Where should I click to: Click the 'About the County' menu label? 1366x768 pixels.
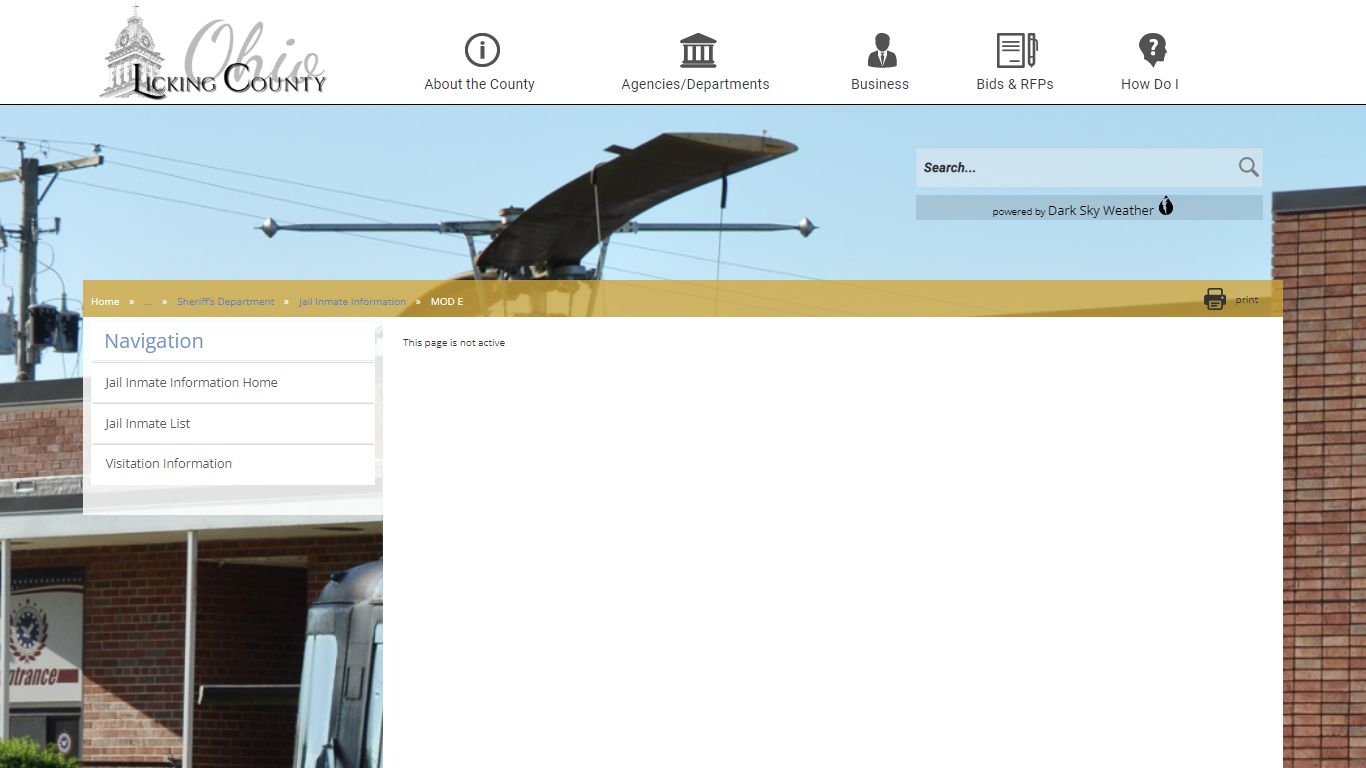479,84
